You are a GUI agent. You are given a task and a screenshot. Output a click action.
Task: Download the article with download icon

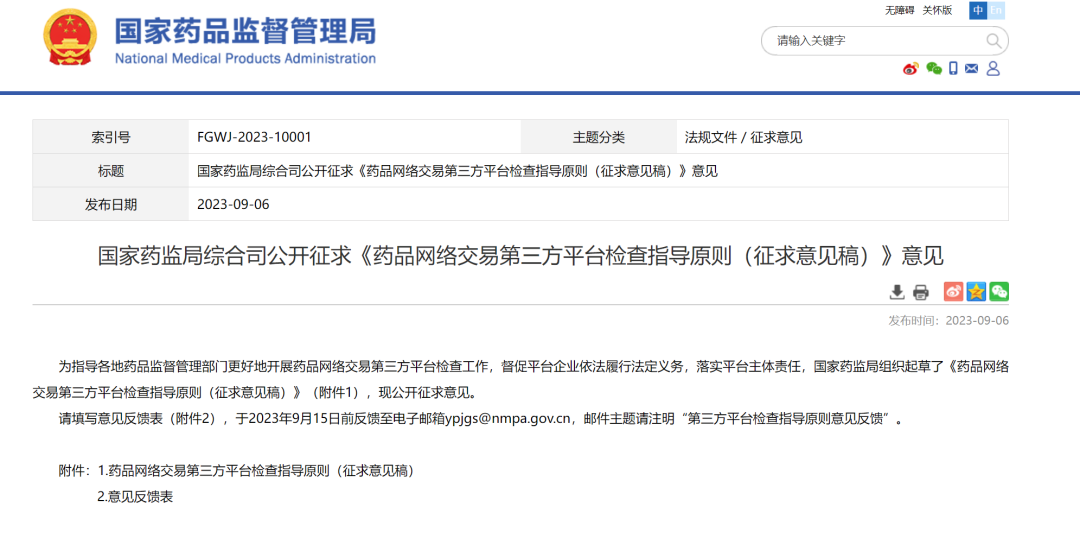click(x=897, y=292)
